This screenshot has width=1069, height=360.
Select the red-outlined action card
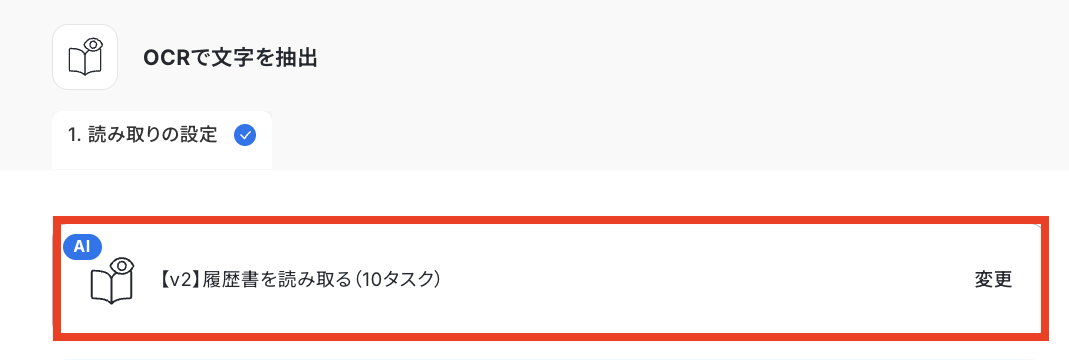551,278
